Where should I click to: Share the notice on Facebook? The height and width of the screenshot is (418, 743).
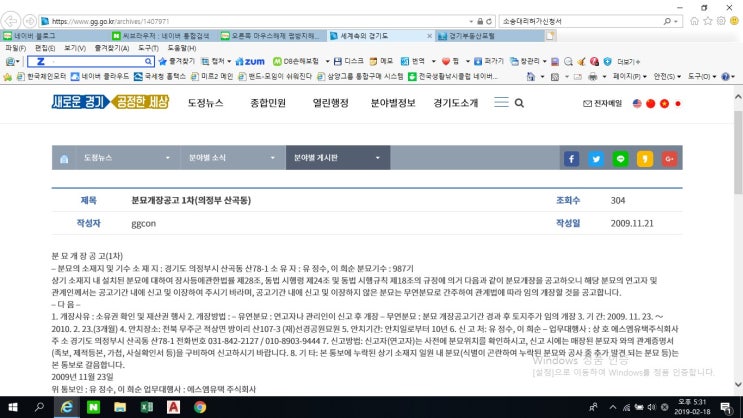coord(571,159)
